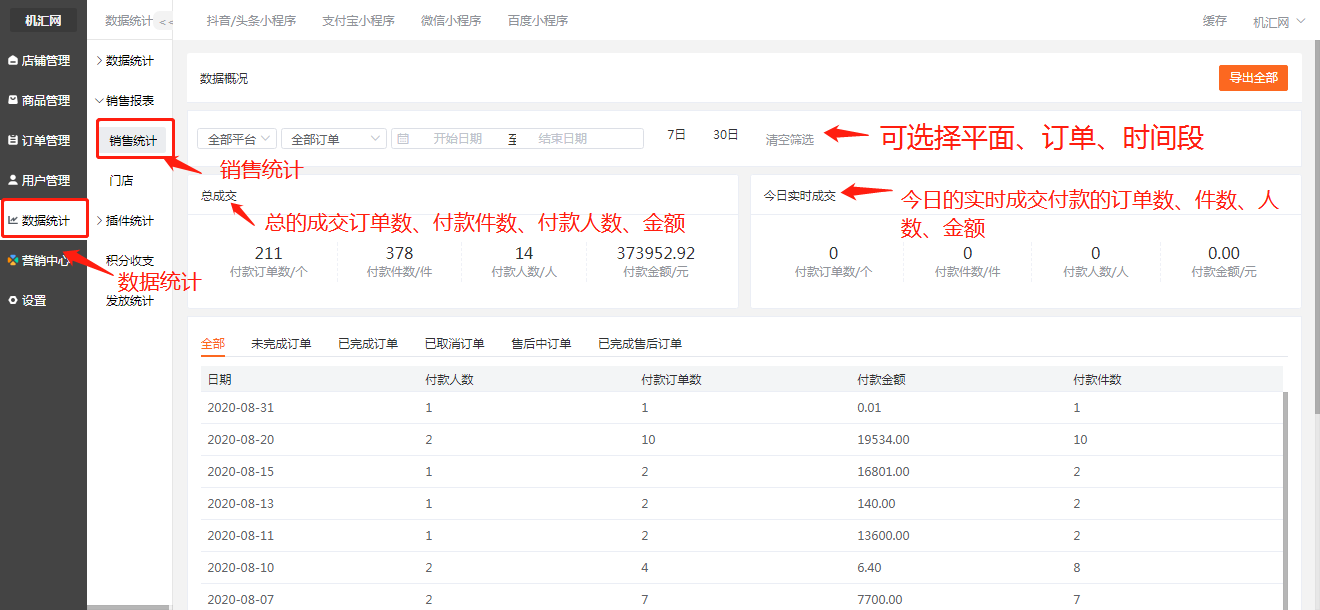
Task: Click the 付款件数 column header
Action: click(1097, 379)
